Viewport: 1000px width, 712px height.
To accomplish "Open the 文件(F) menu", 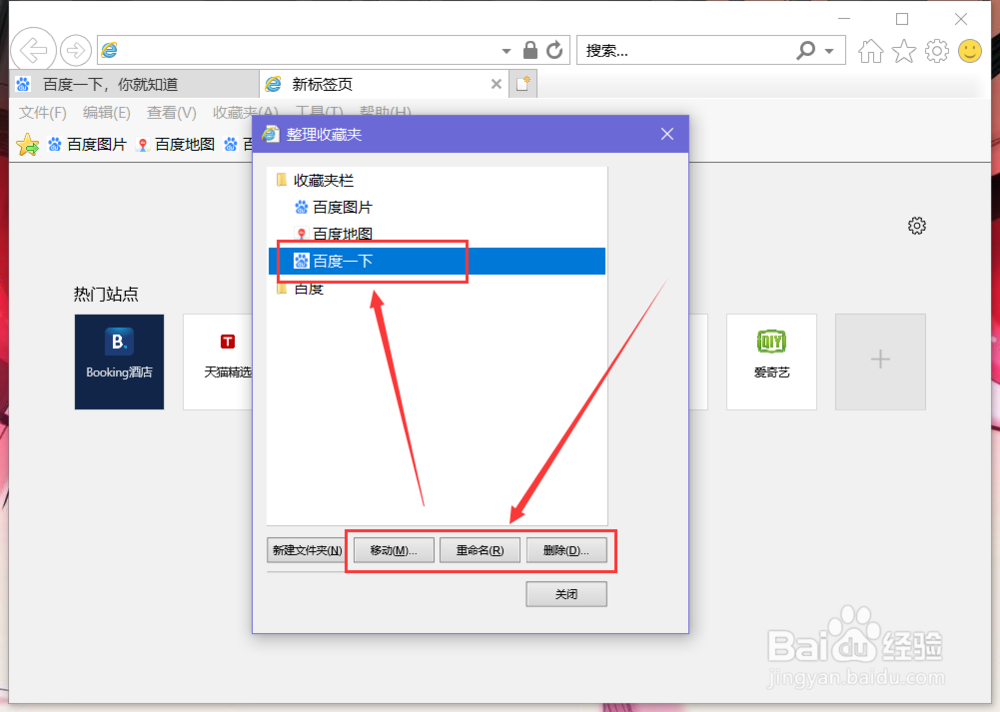I will [43, 113].
